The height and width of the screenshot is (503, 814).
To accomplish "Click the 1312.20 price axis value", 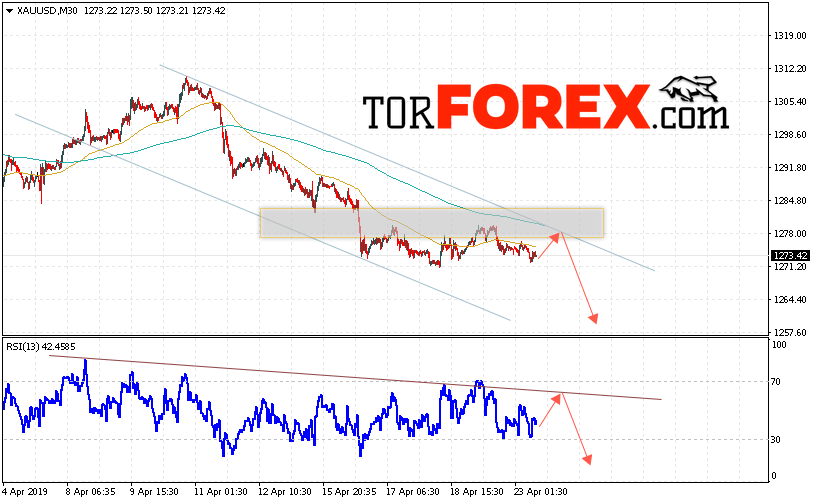I will pos(789,69).
